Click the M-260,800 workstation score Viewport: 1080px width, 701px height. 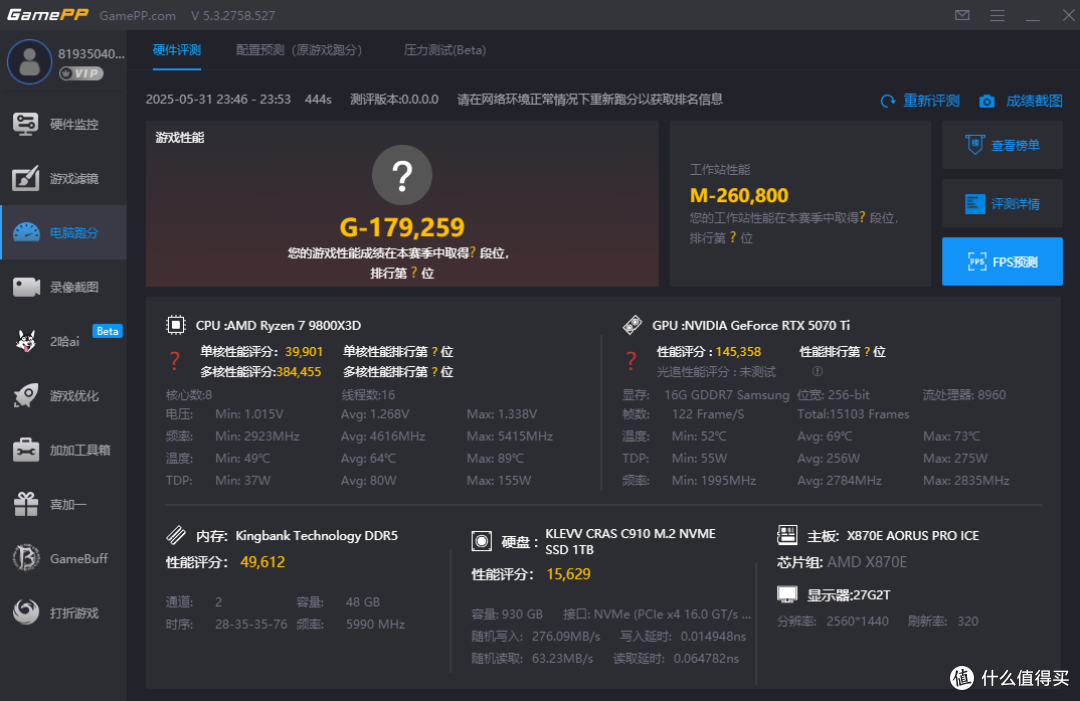[739, 196]
